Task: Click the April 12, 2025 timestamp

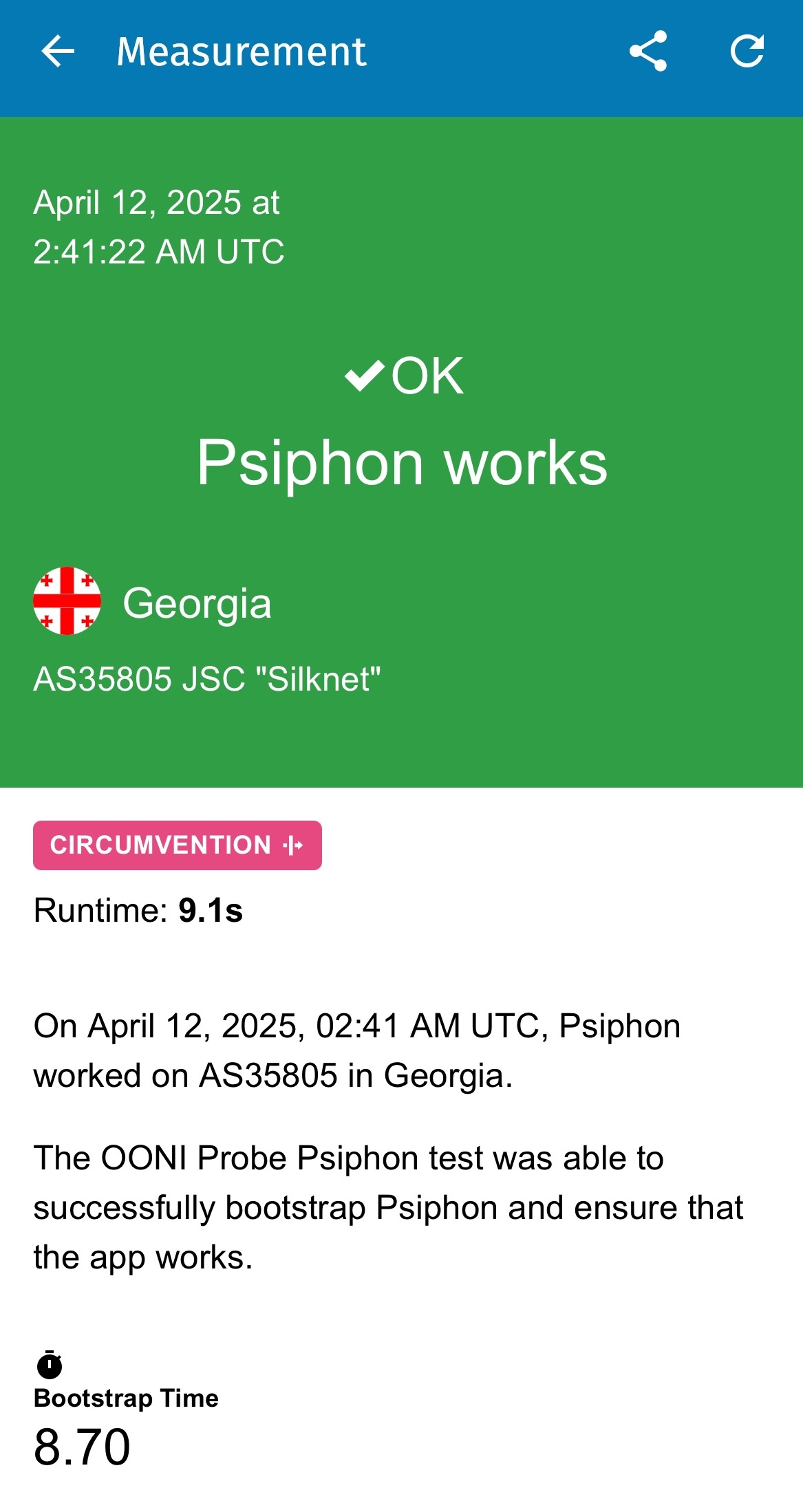Action: (158, 227)
